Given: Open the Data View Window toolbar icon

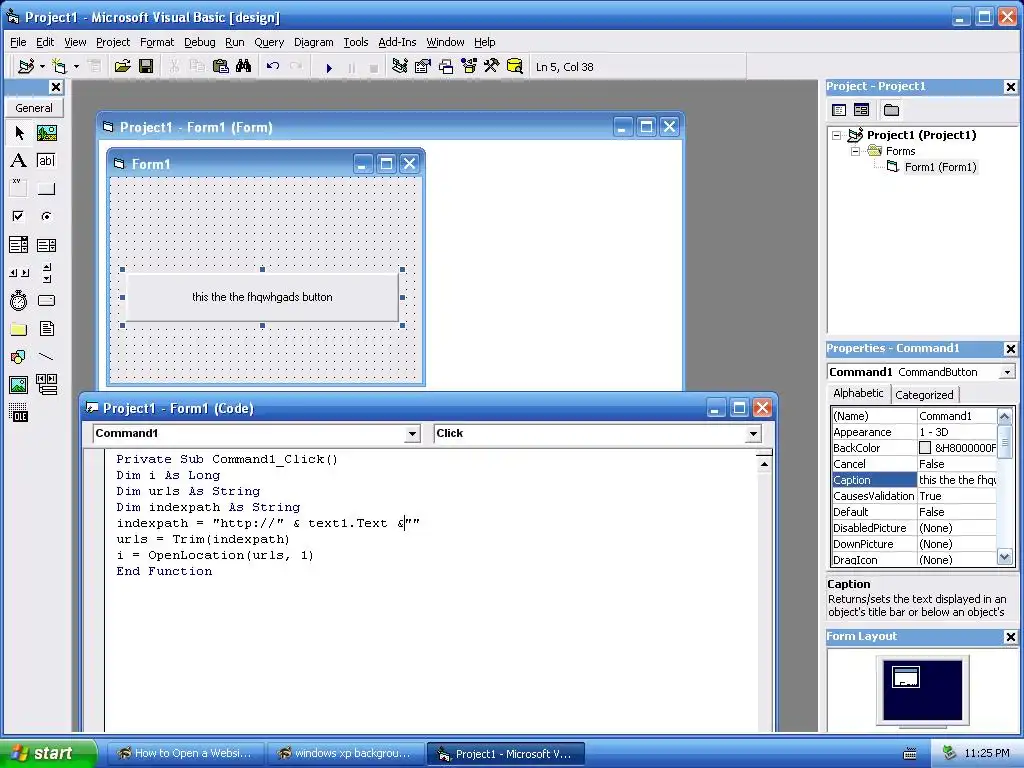Looking at the screenshot, I should [515, 67].
